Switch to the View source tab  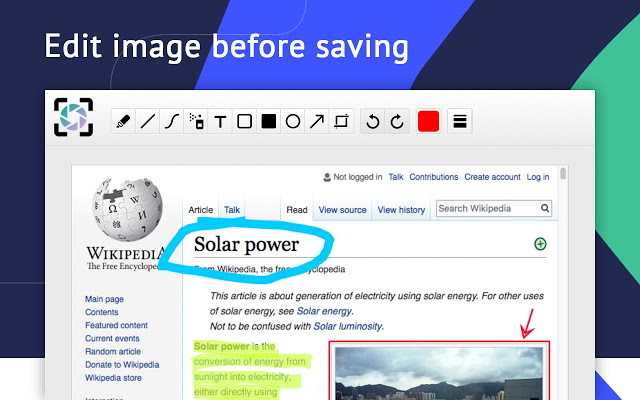coord(342,210)
